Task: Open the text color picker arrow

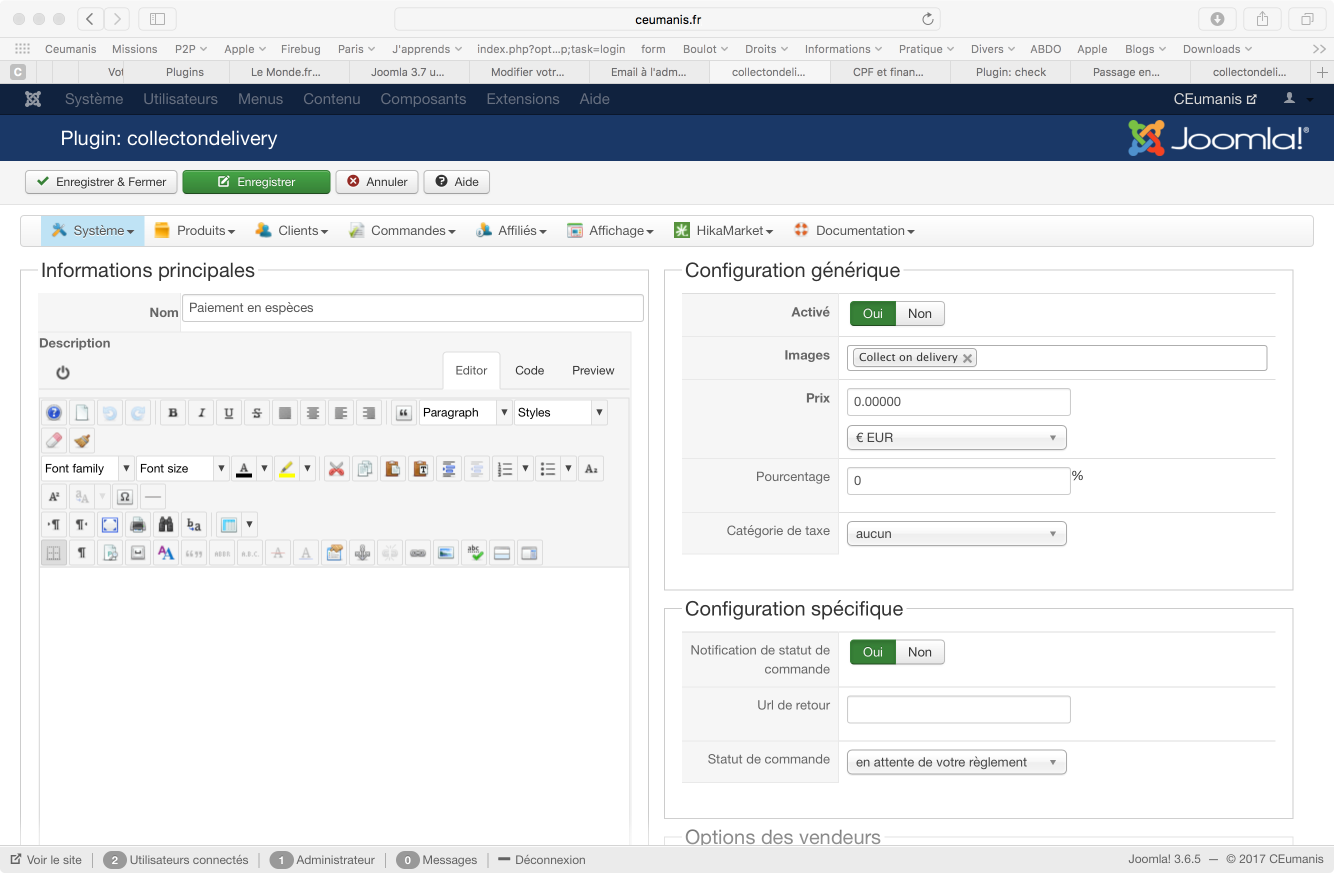Action: pyautogui.click(x=264, y=469)
